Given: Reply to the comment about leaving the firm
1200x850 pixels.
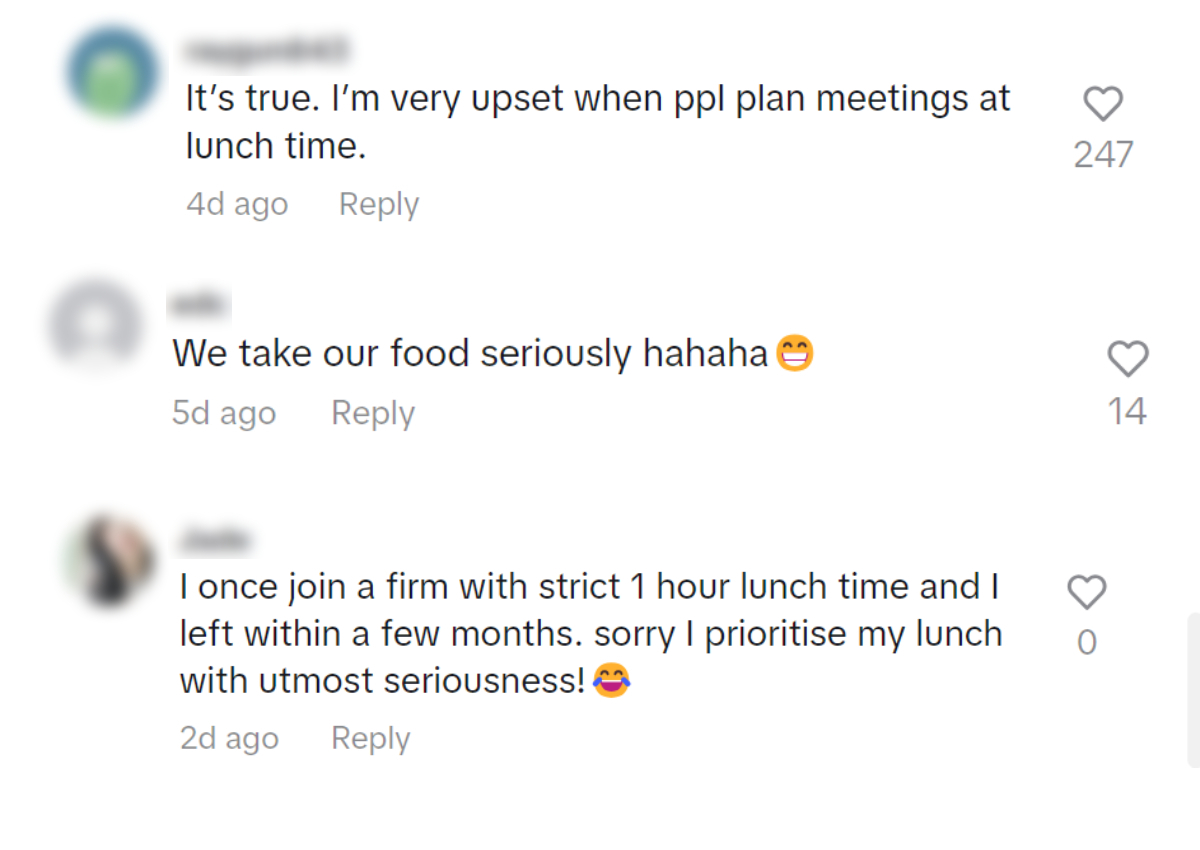Looking at the screenshot, I should (370, 738).
